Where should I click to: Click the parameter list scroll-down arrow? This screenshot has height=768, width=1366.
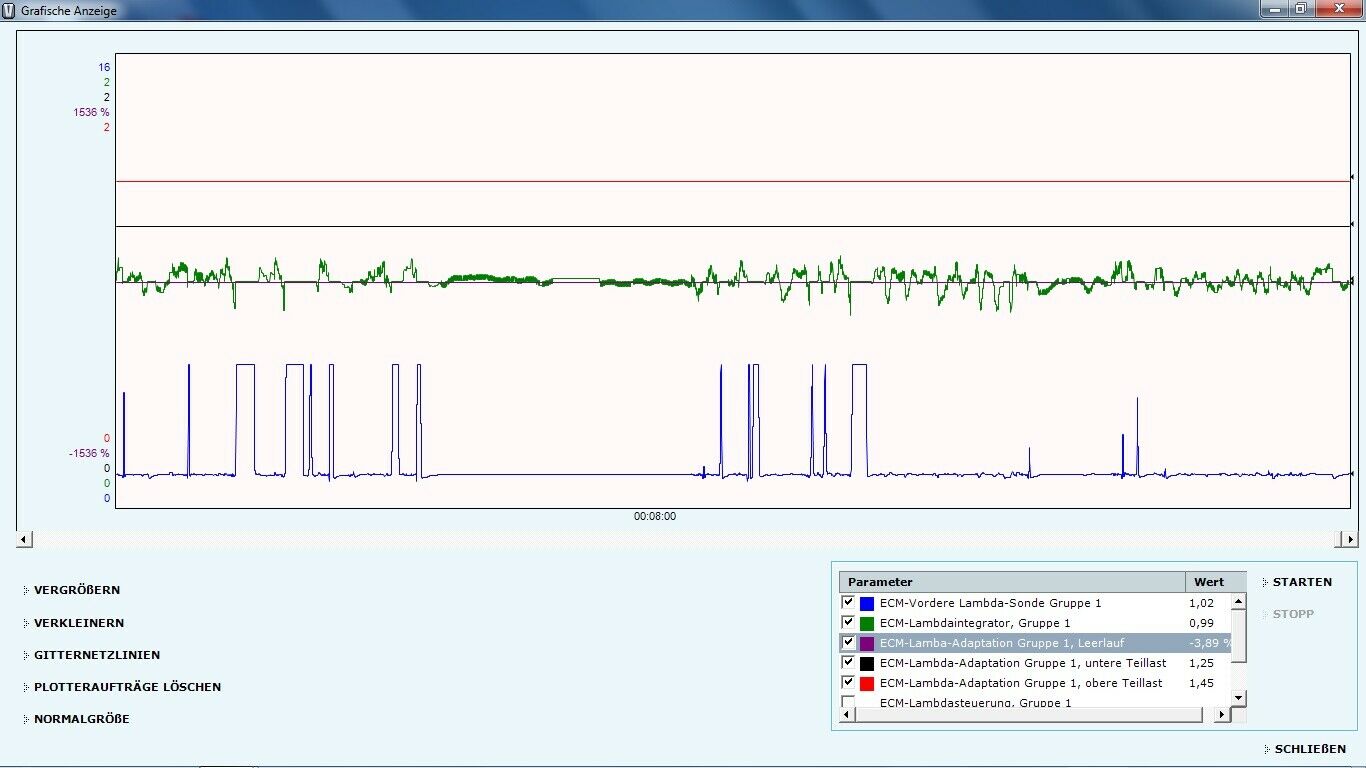(x=1239, y=697)
